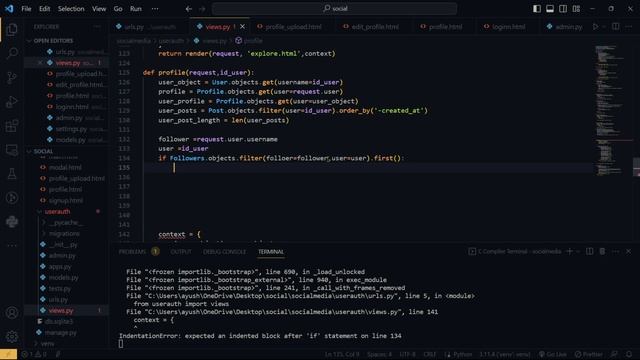Open the Source Control view
The image size is (640, 360).
[x=12, y=78]
